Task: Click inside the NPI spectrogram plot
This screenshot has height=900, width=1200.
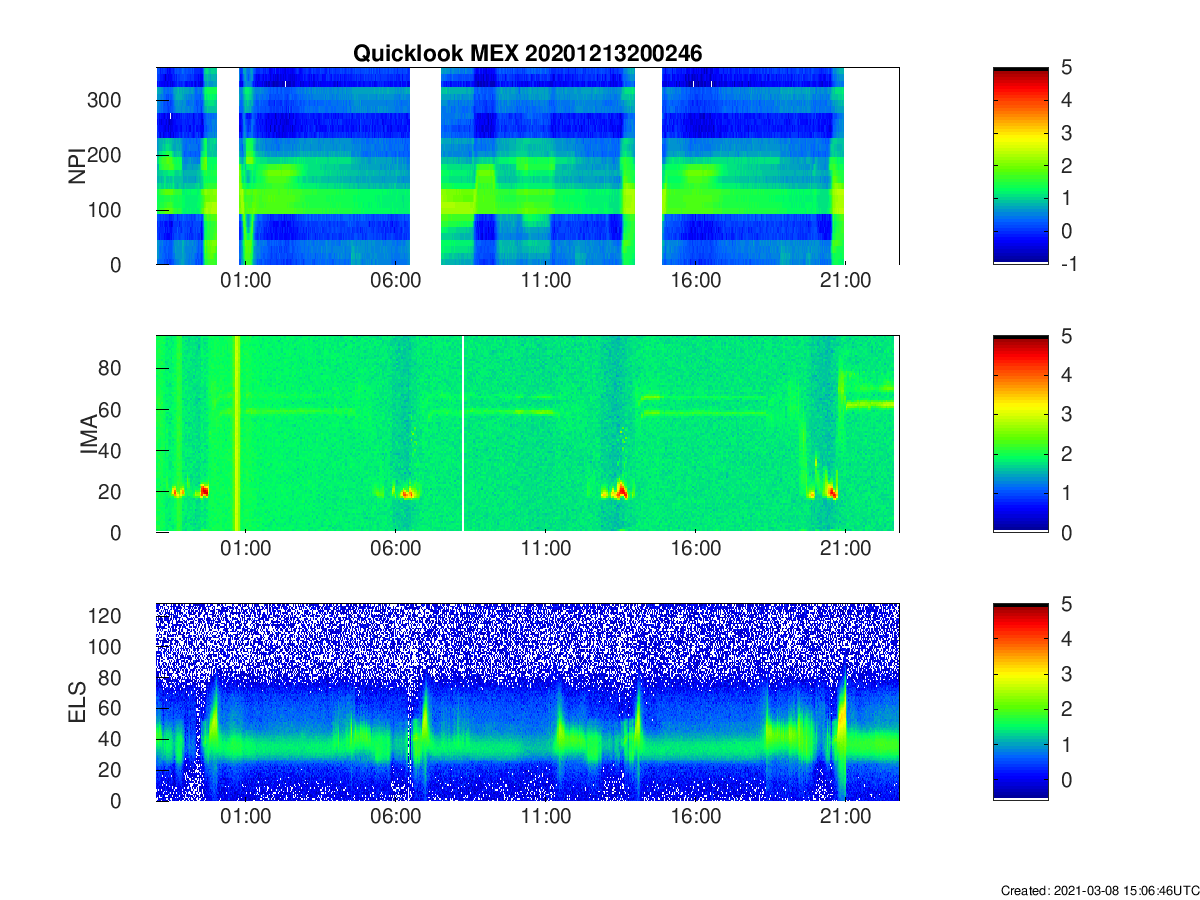Action: click(527, 166)
